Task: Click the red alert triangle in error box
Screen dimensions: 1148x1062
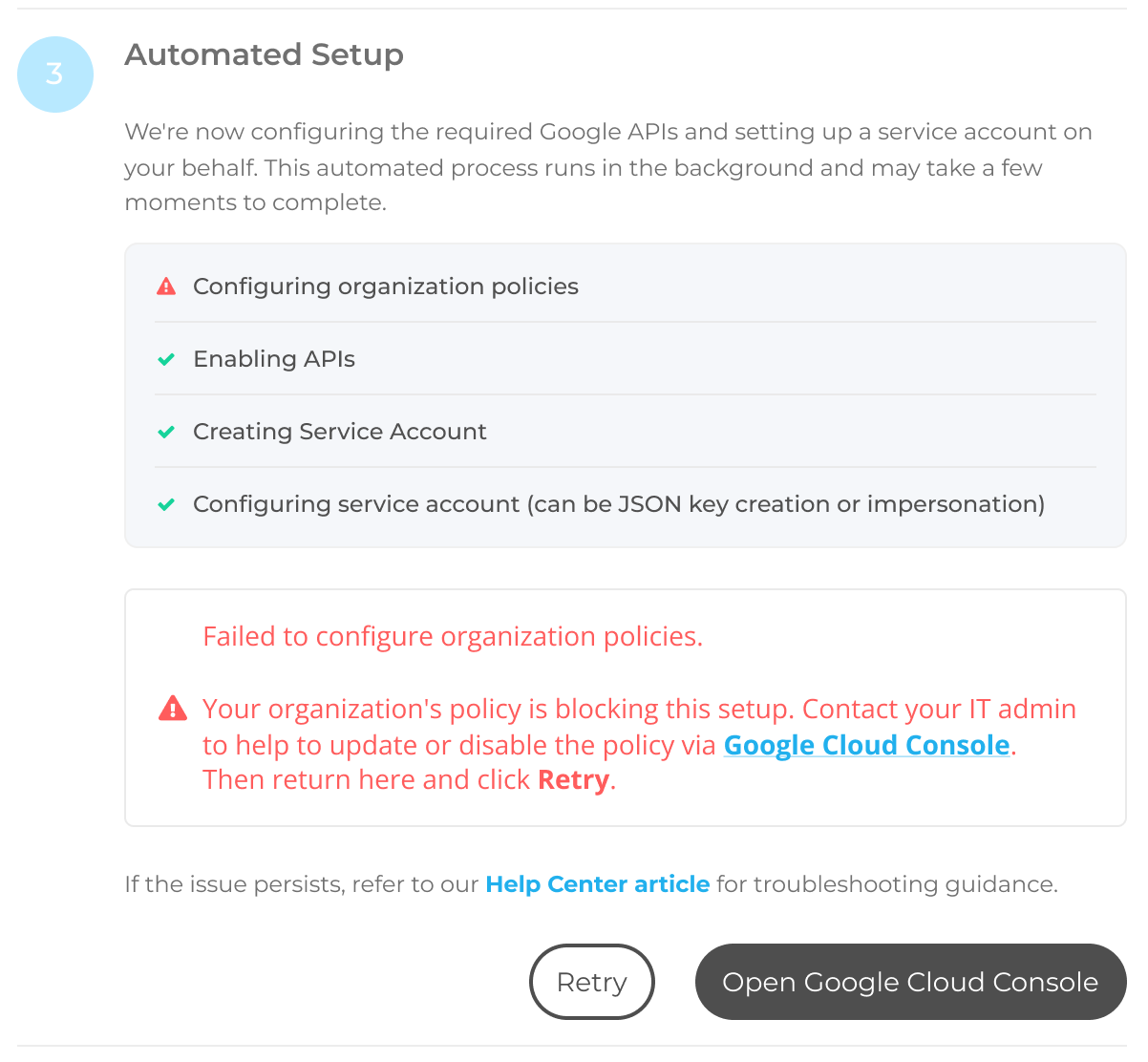Action: [x=172, y=709]
